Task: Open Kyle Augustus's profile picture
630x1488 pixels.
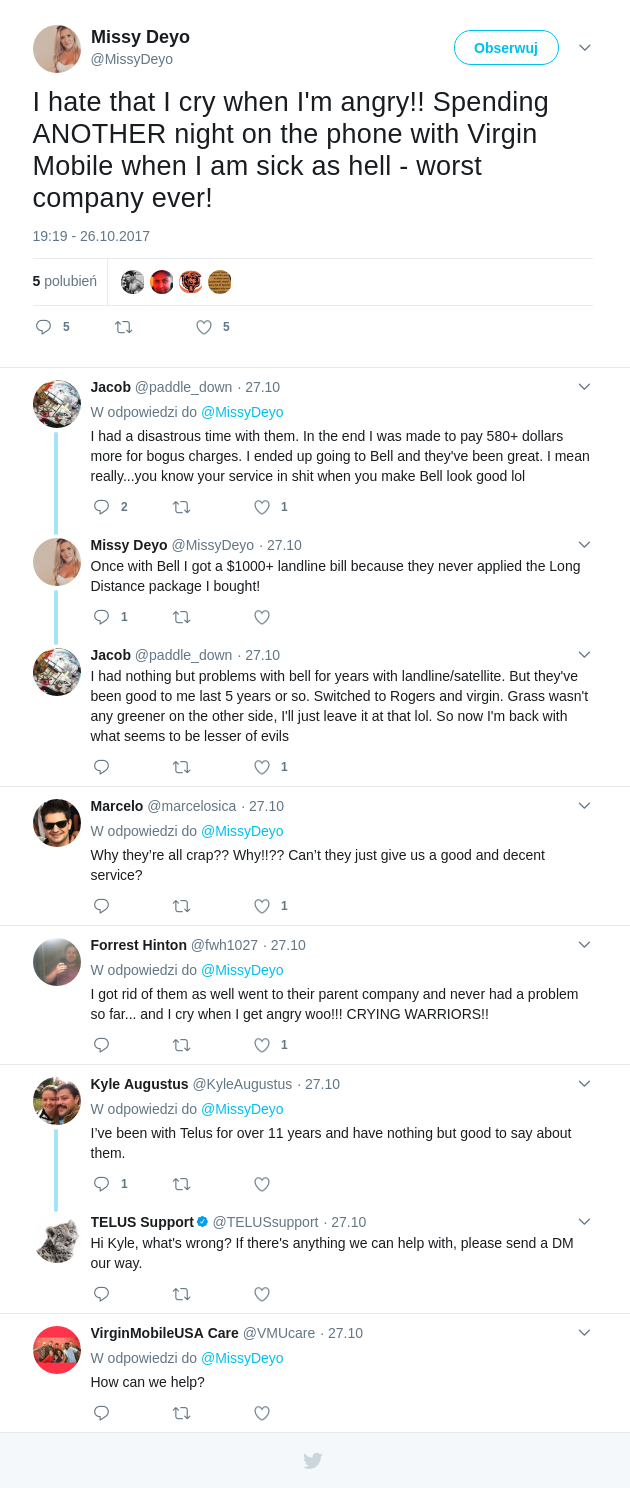Action: point(57,1101)
